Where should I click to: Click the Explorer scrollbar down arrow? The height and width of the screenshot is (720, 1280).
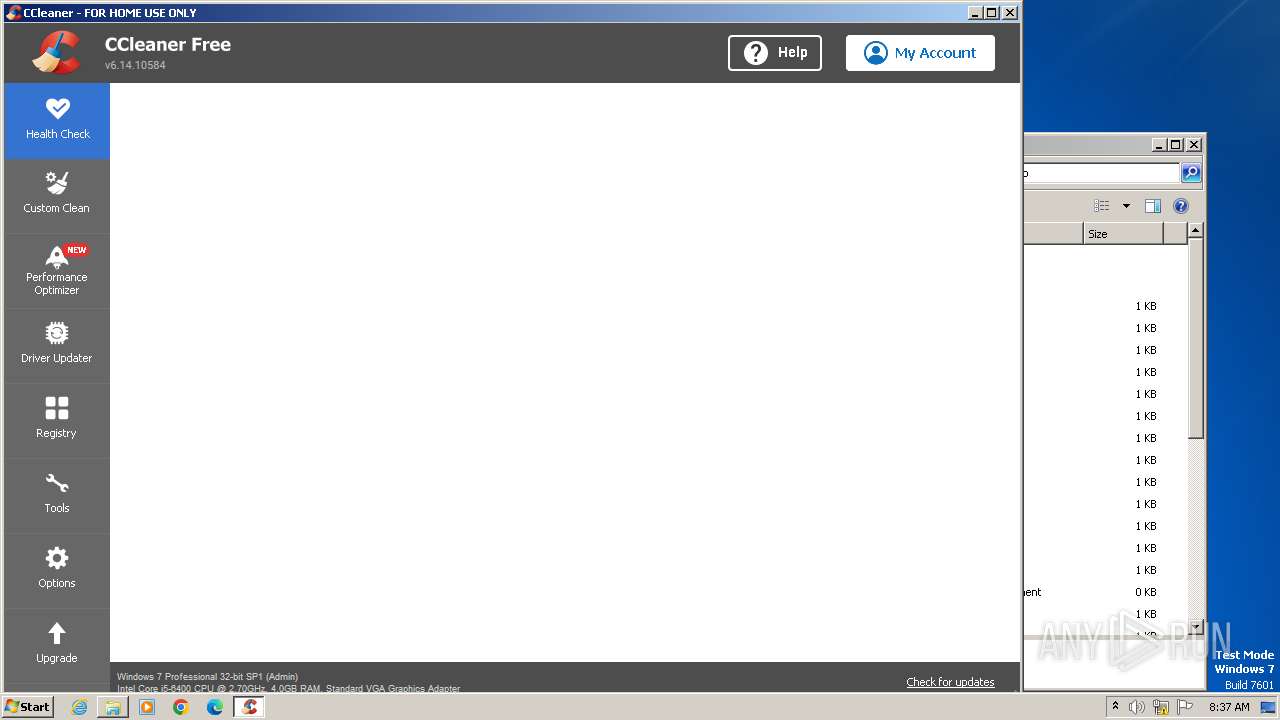point(1196,627)
